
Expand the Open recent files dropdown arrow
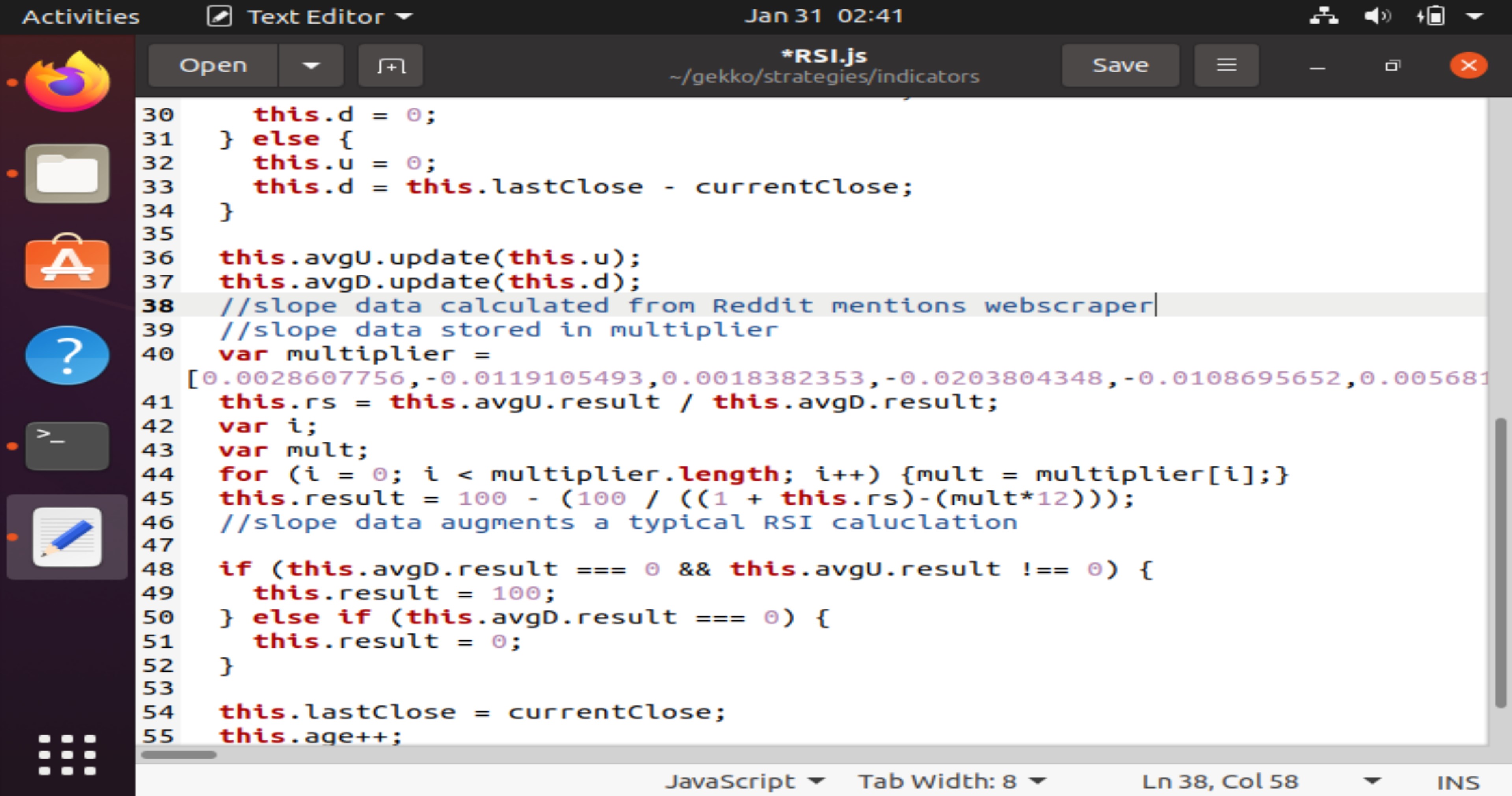tap(311, 65)
